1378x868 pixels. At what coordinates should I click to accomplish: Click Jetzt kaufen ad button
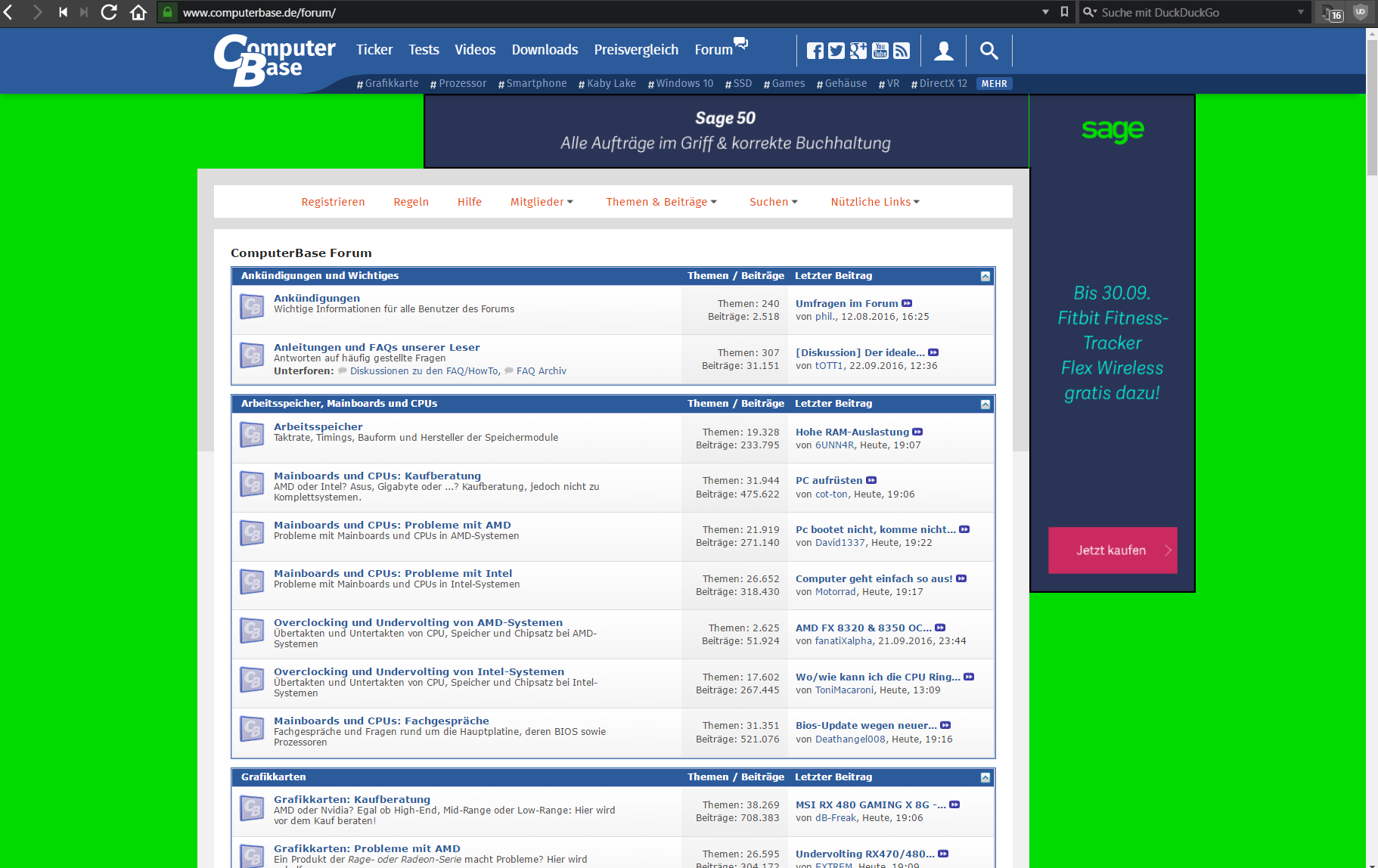[1112, 550]
